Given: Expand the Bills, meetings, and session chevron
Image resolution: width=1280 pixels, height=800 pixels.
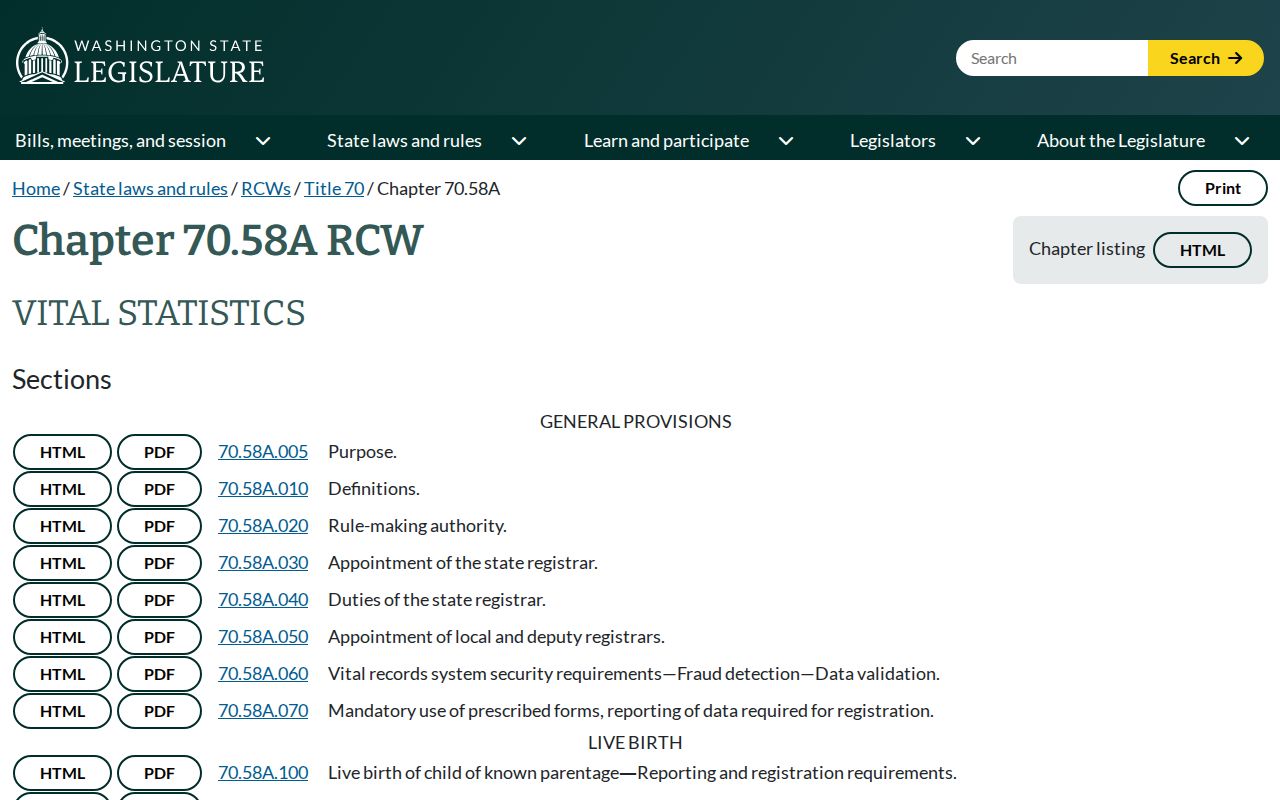Looking at the screenshot, I should (263, 141).
